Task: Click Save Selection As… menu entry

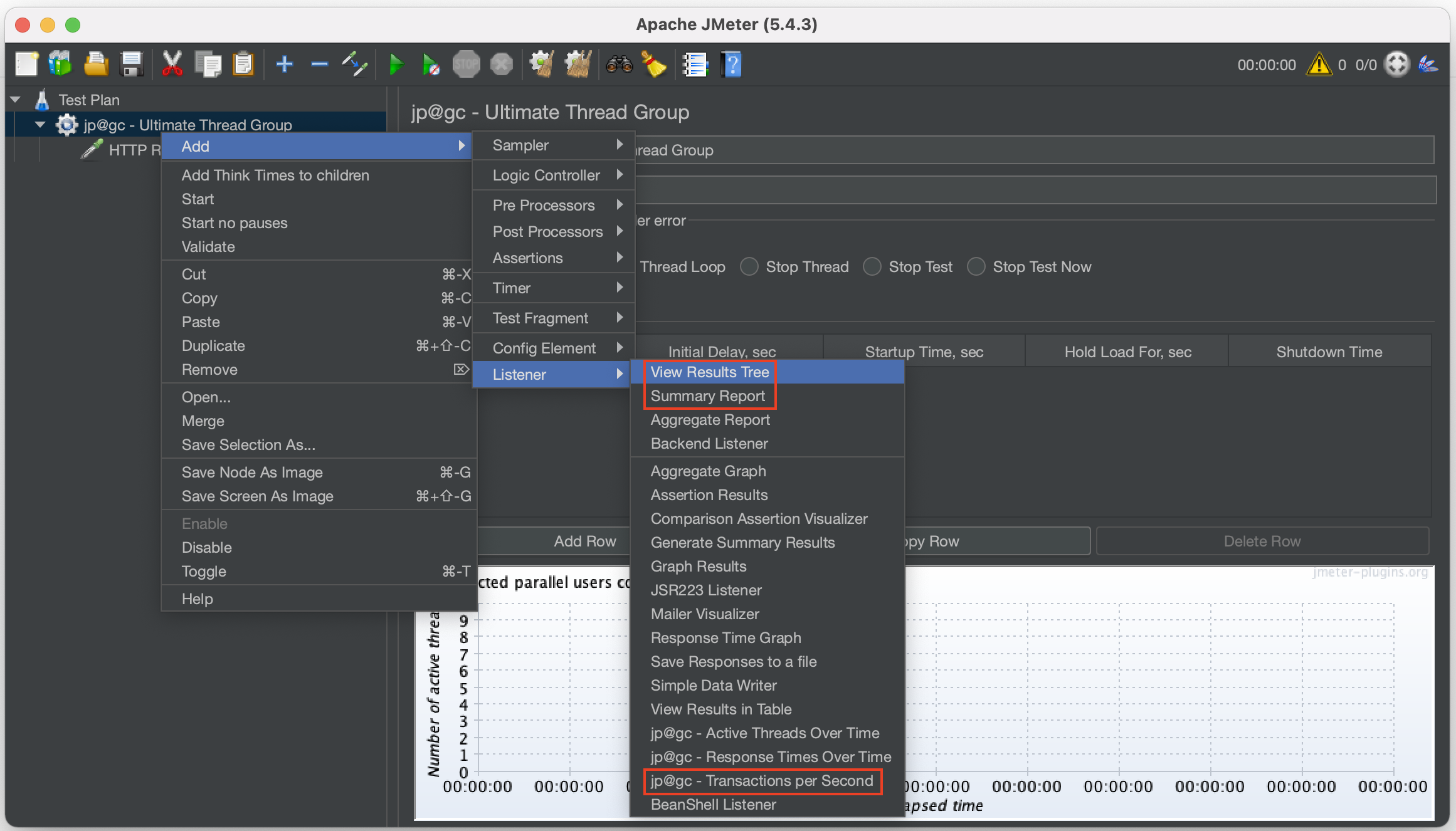Action: 319,445
